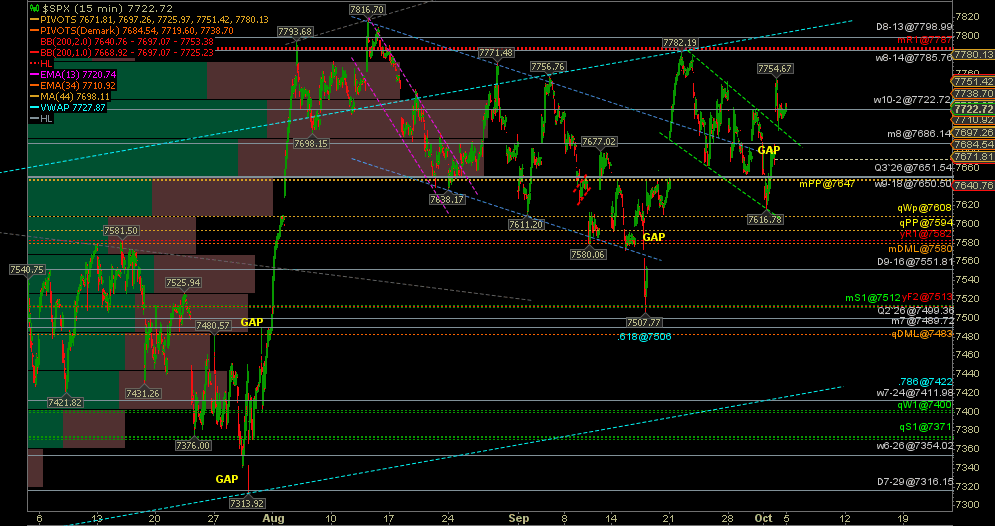
Task: Click the 7376.00 low label
Action: pyautogui.click(x=194, y=446)
